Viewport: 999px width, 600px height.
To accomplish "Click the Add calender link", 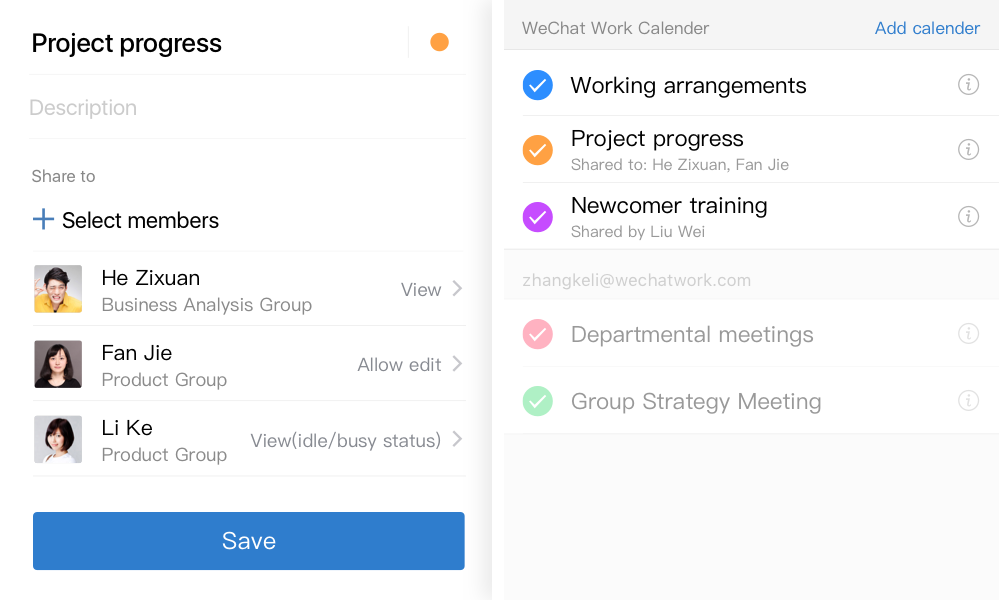I will pos(927,28).
